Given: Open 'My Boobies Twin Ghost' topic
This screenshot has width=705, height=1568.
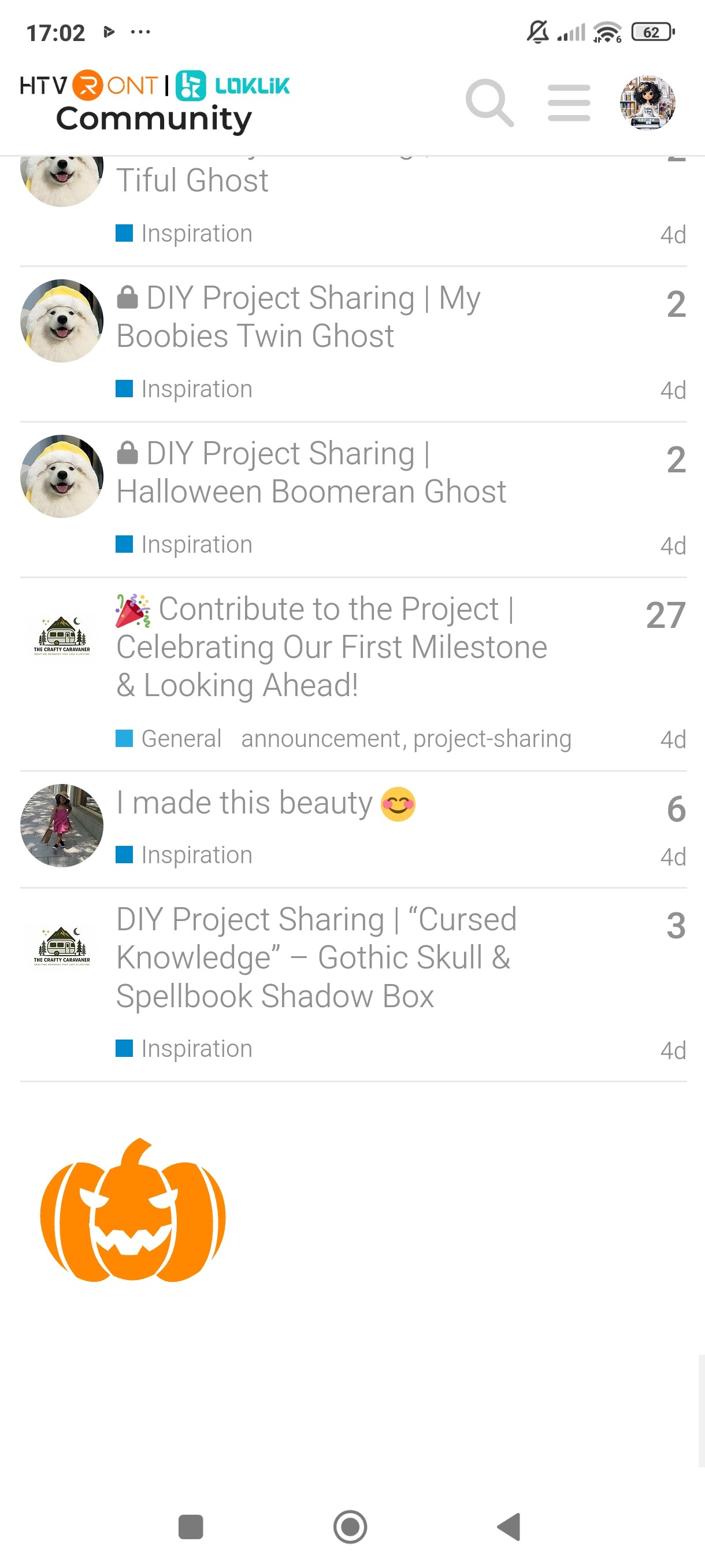Looking at the screenshot, I should point(298,316).
